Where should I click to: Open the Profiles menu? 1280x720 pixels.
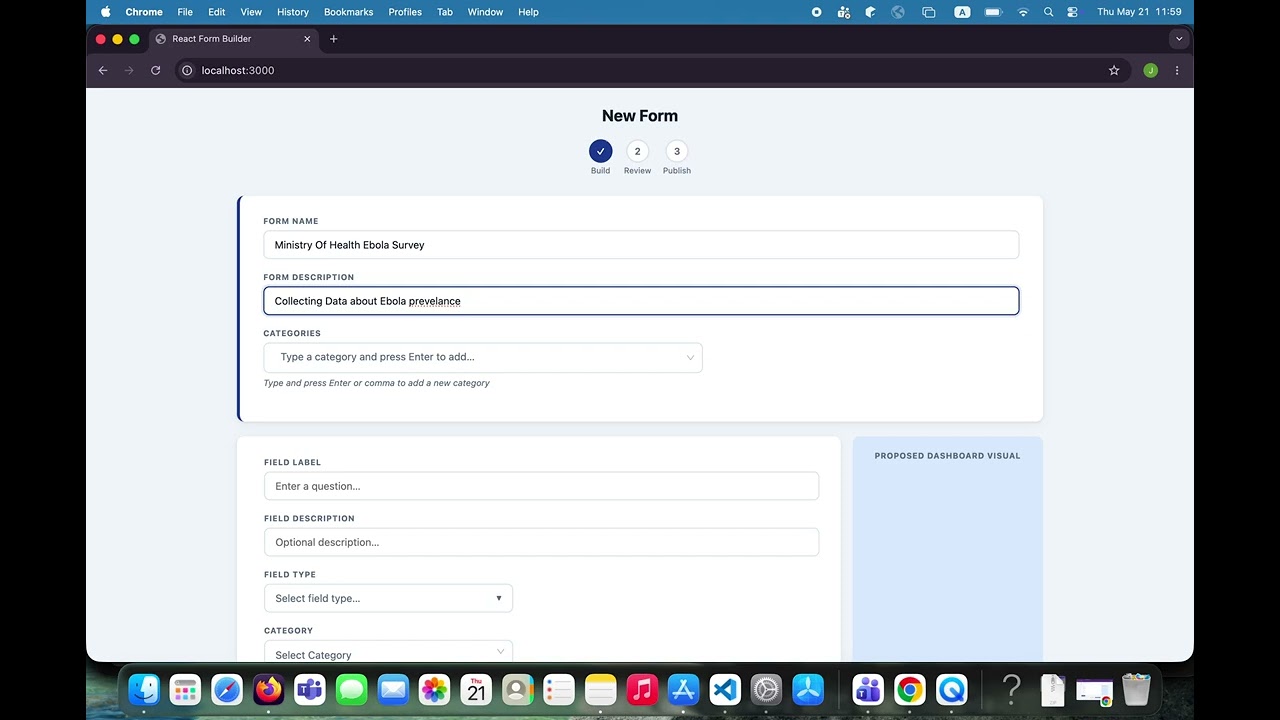coord(405,12)
